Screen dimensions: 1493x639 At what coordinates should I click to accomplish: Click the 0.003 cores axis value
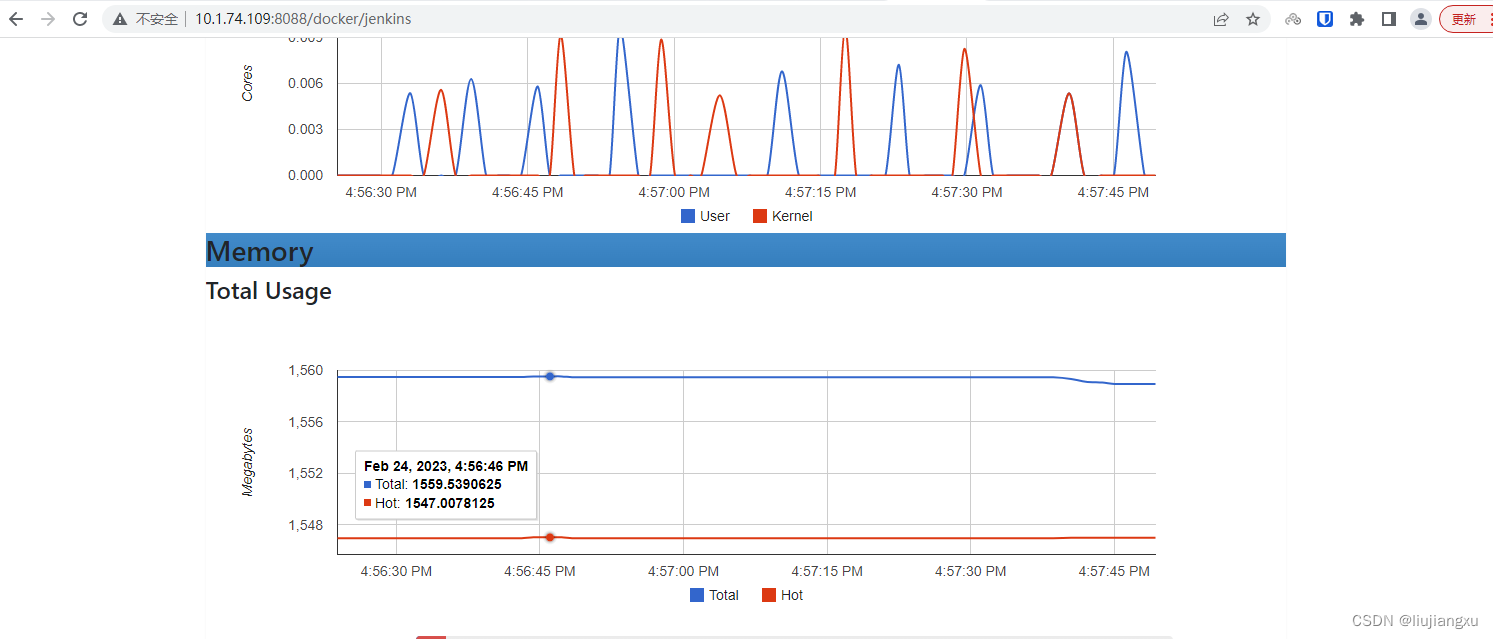[x=306, y=129]
